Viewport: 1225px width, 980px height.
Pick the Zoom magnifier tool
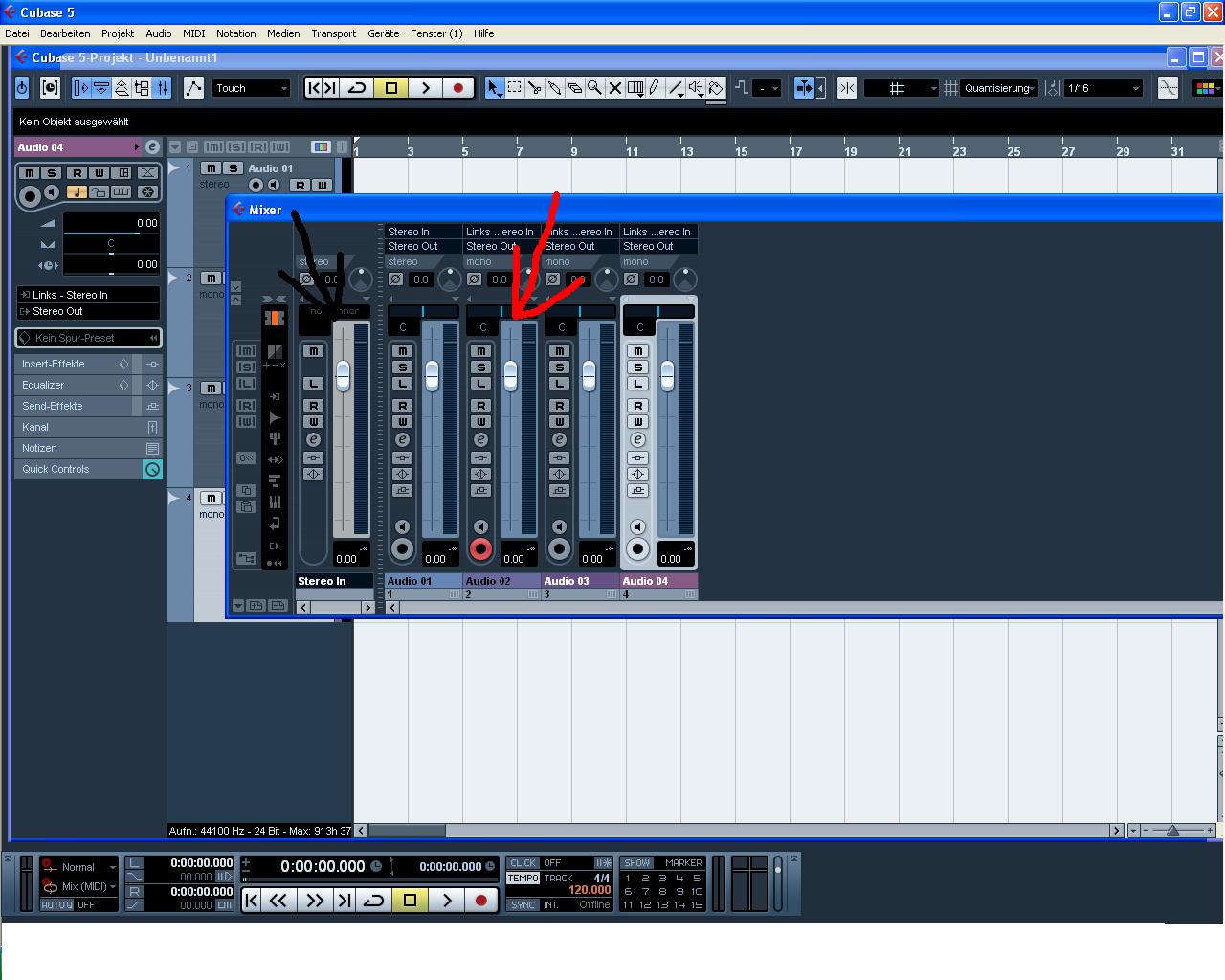point(594,88)
